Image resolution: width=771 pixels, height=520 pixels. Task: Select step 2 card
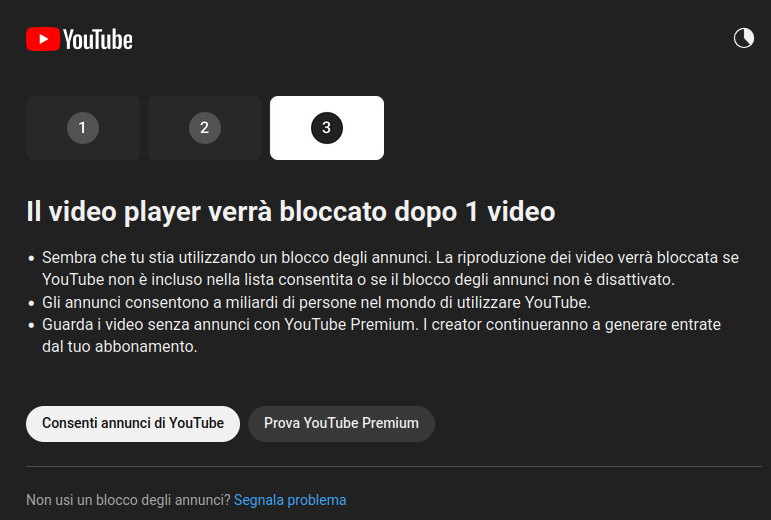pos(205,128)
